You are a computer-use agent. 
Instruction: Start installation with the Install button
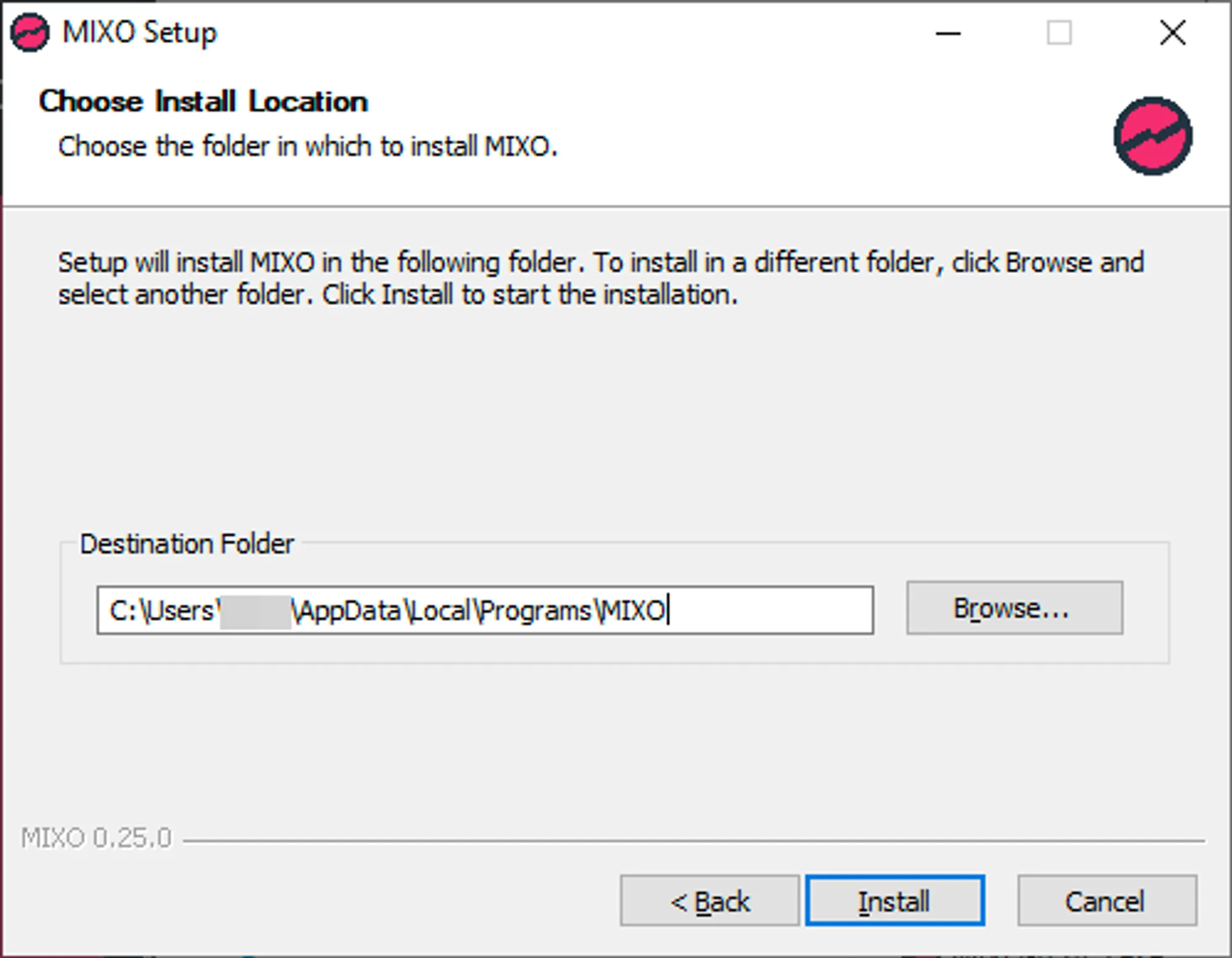[894, 901]
